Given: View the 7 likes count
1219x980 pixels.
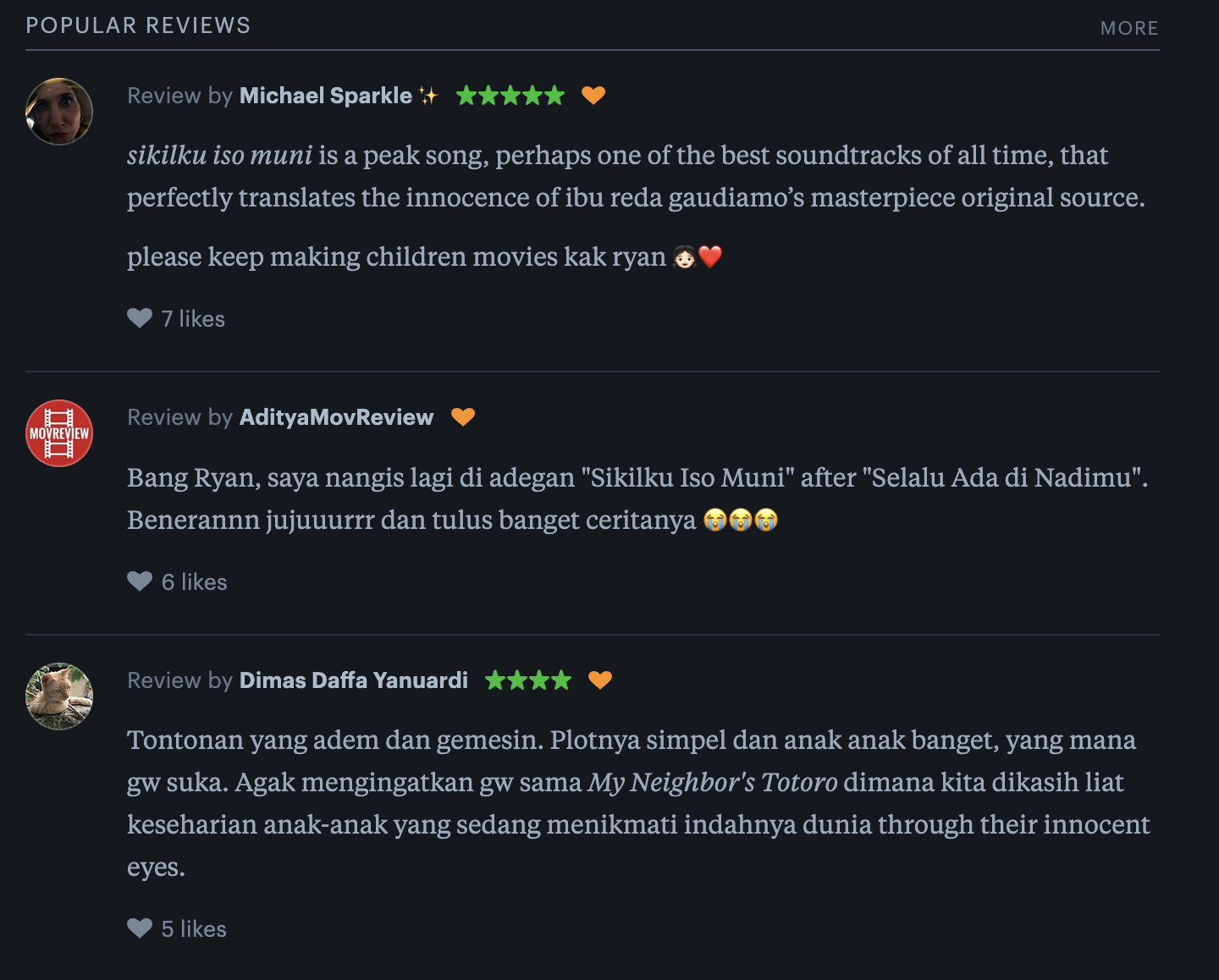Looking at the screenshot, I should tap(194, 319).
